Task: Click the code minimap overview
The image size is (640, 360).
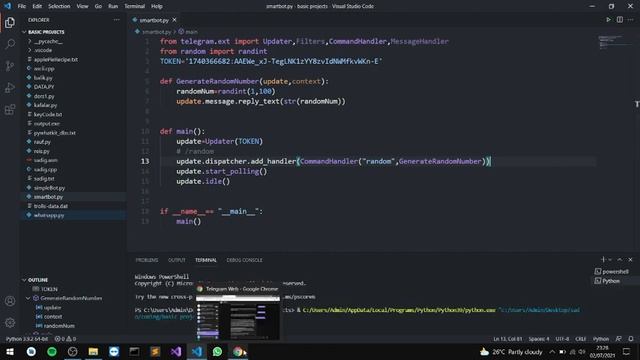Action: [x=613, y=42]
